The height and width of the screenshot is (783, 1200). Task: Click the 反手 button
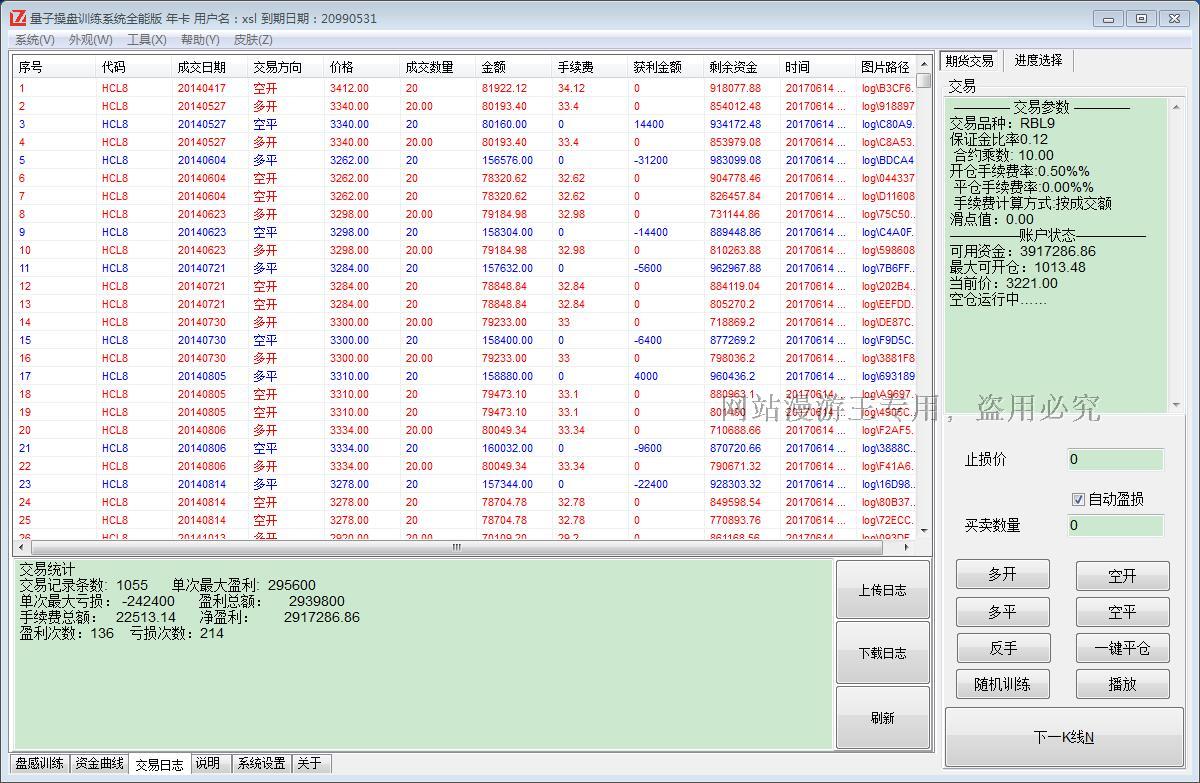click(x=1003, y=648)
